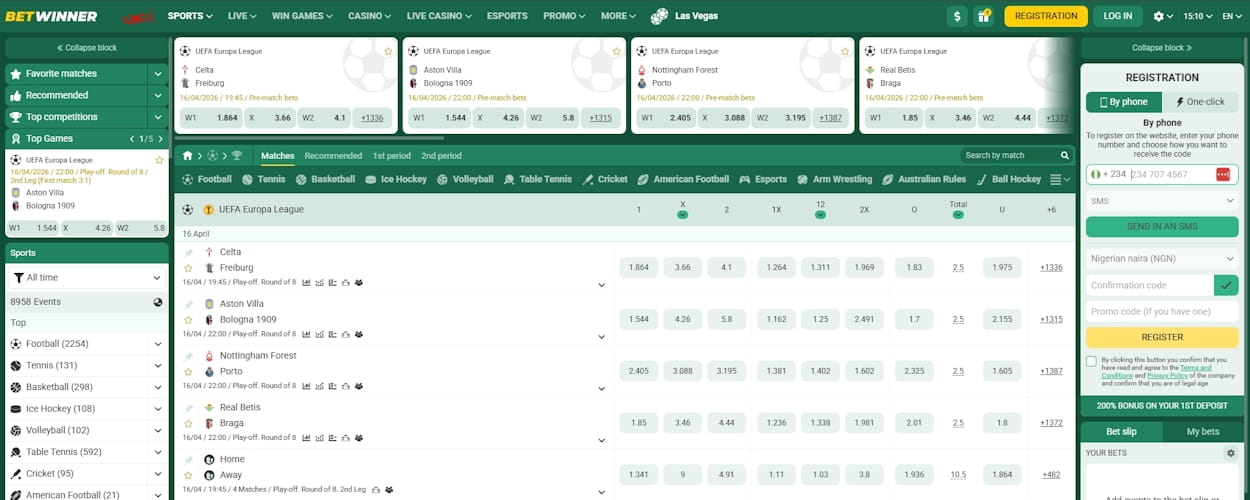The width and height of the screenshot is (1250, 500).
Task: Go to ESPORTS in the top menu
Action: [507, 16]
